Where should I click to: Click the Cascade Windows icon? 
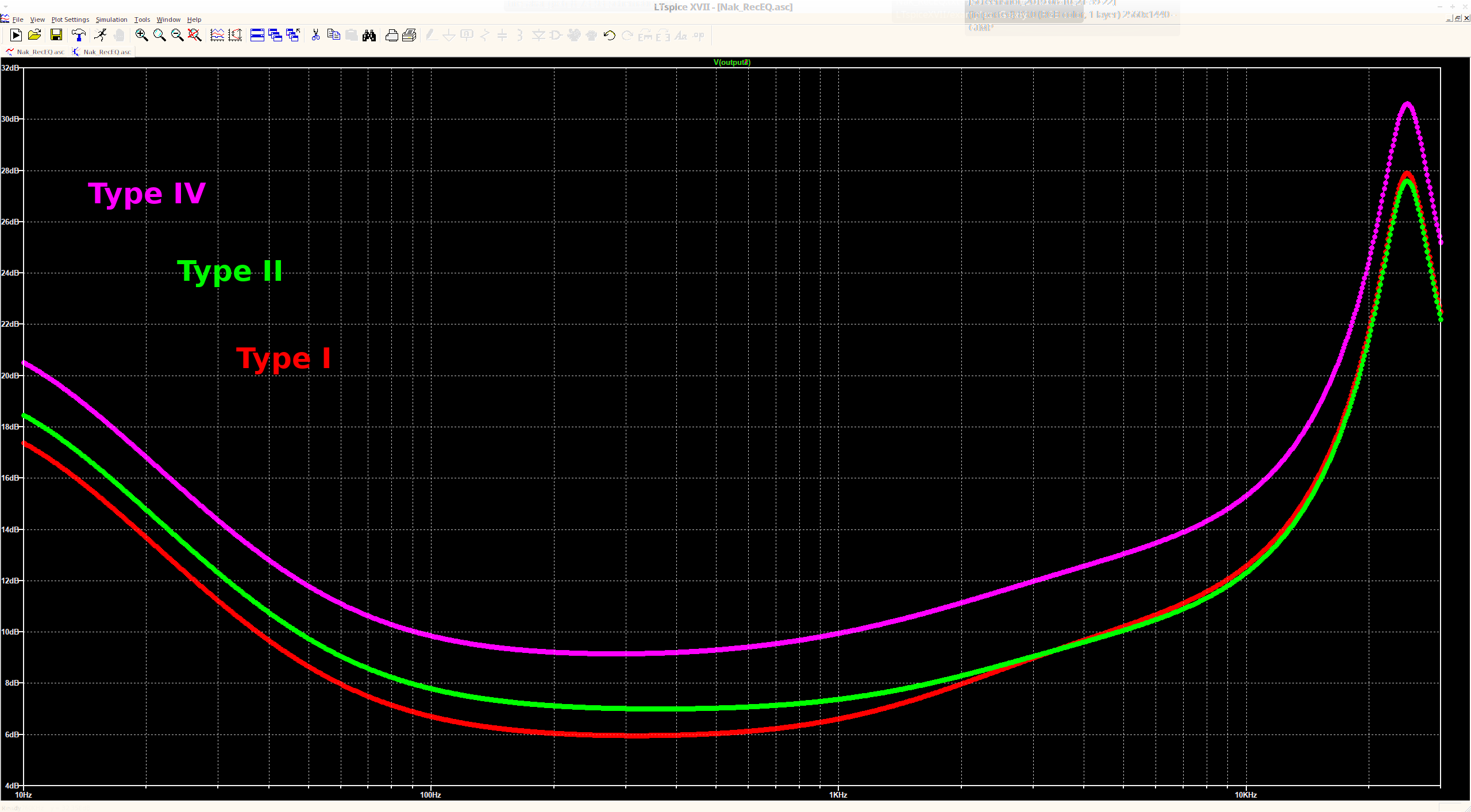pos(275,36)
